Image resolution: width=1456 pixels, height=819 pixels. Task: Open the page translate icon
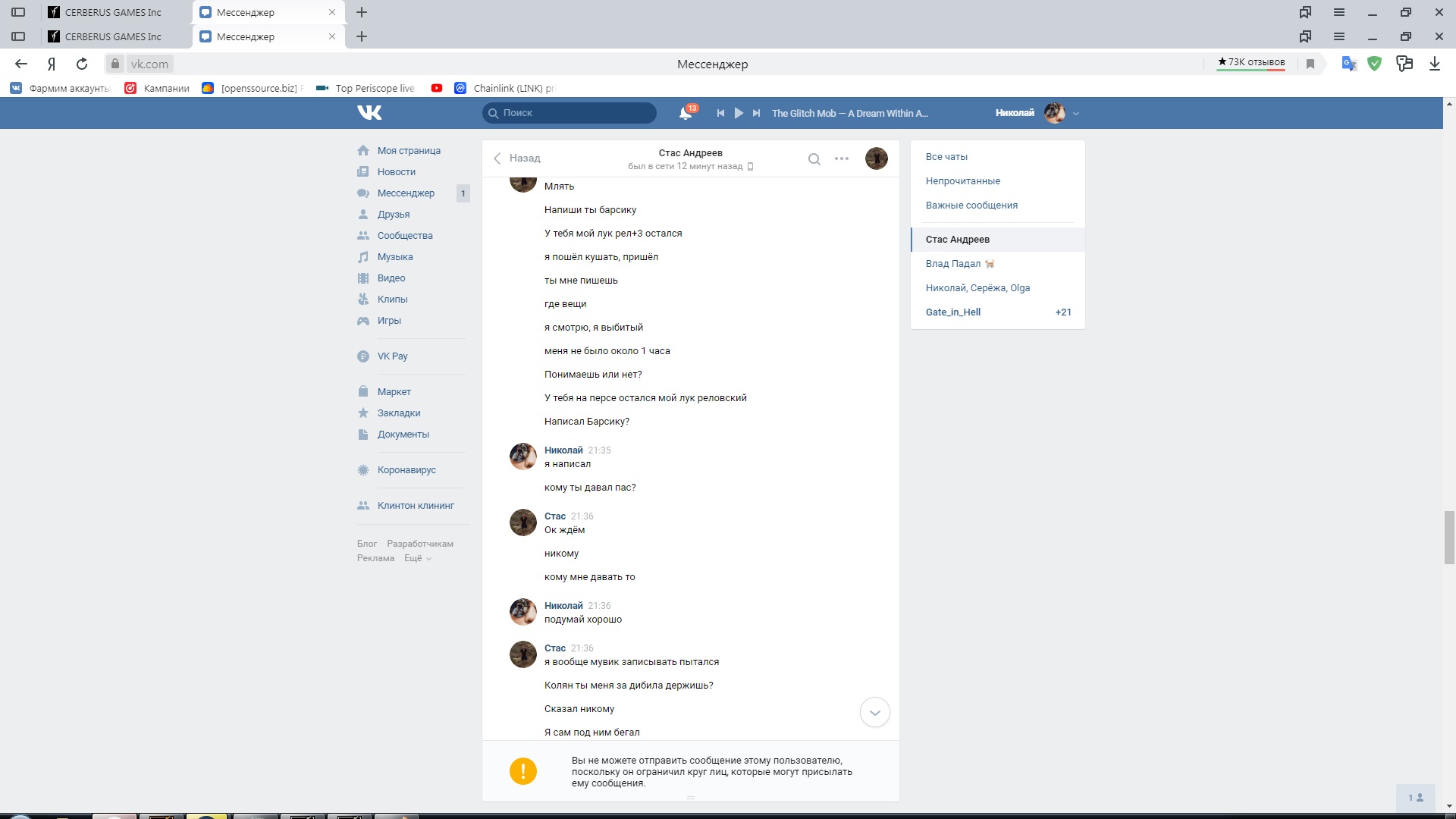tap(1349, 64)
